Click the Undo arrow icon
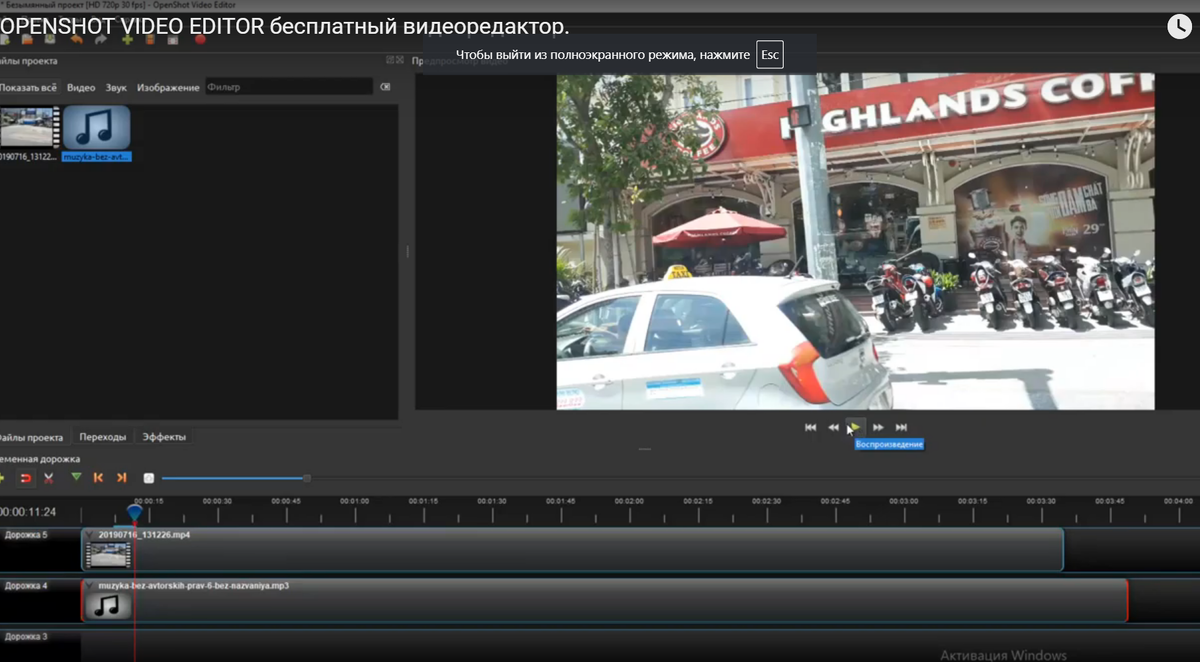 (x=76, y=39)
